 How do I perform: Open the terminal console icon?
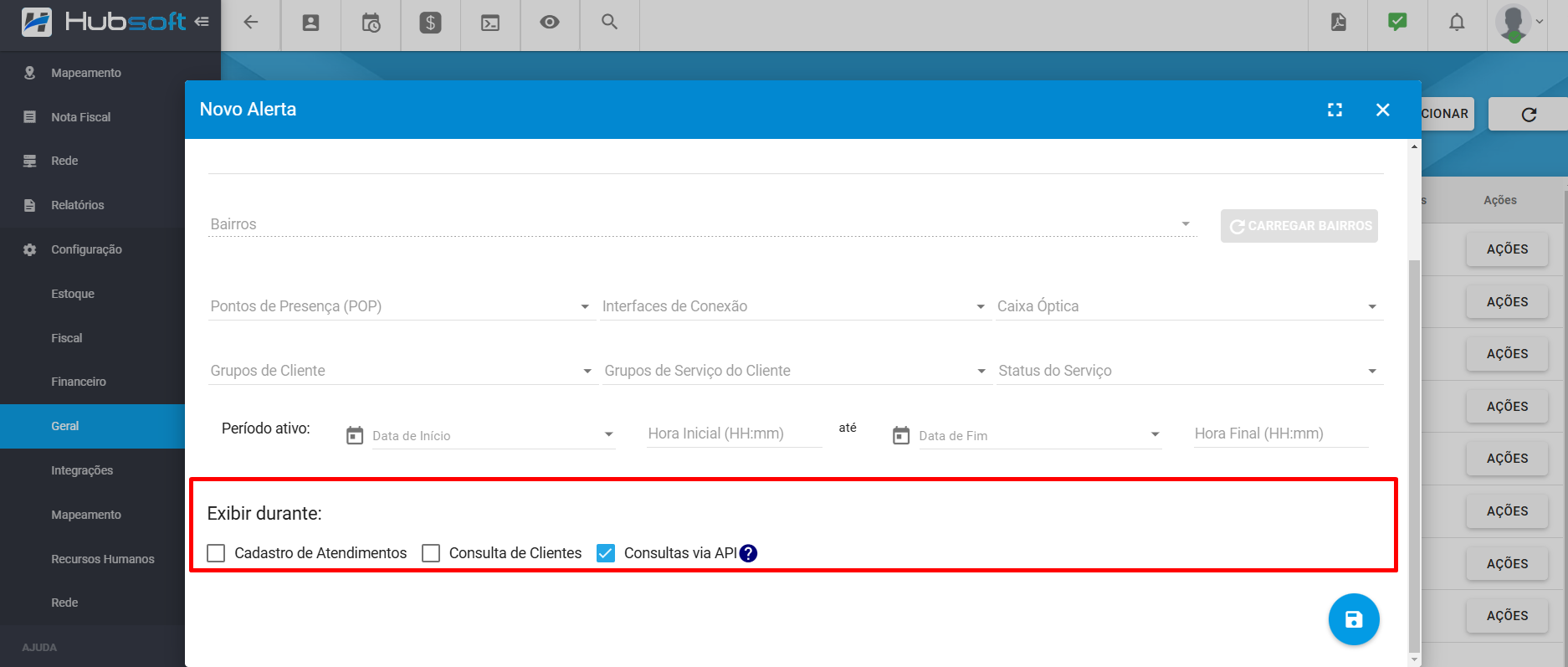tap(490, 23)
